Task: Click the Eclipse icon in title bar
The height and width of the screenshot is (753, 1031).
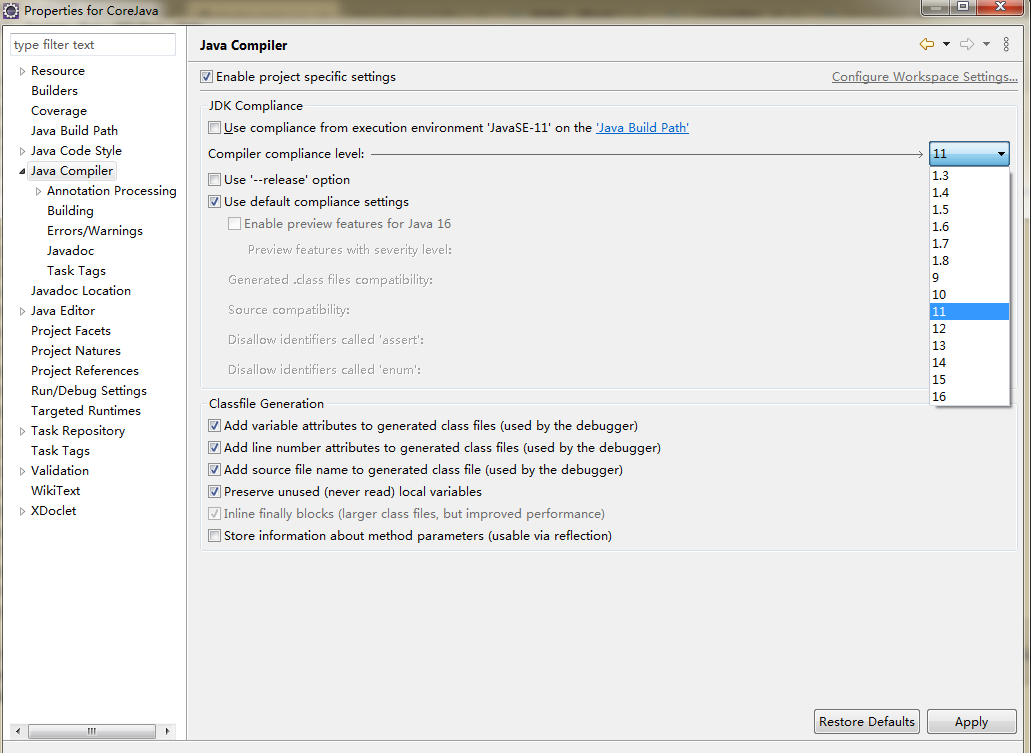Action: coord(11,10)
